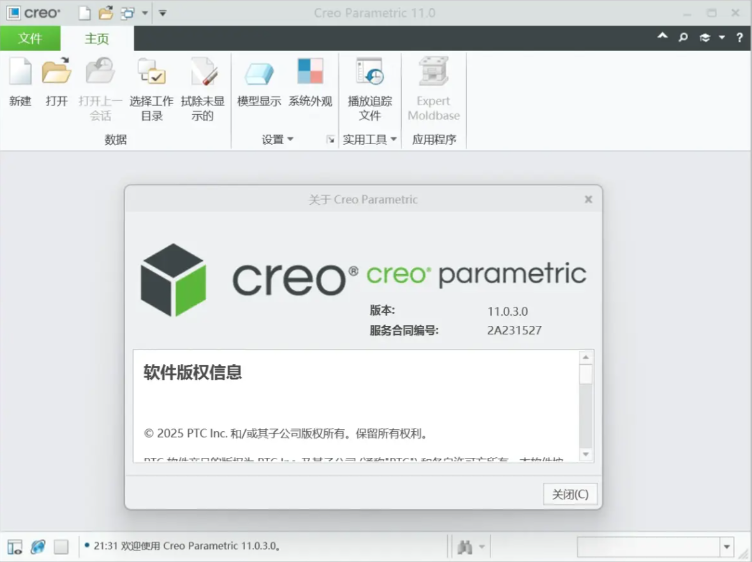Click 拭除未显示的 in ribbon
This screenshot has width=752, height=562.
point(202,89)
